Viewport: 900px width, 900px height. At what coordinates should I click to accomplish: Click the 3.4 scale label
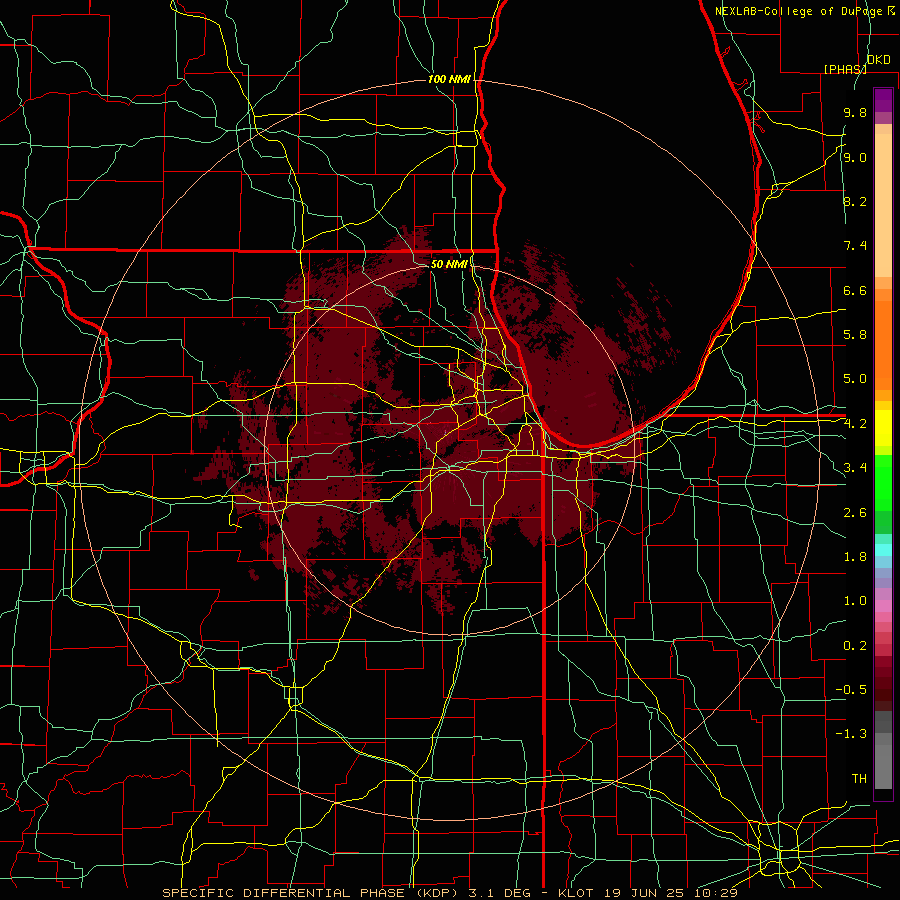(x=855, y=468)
